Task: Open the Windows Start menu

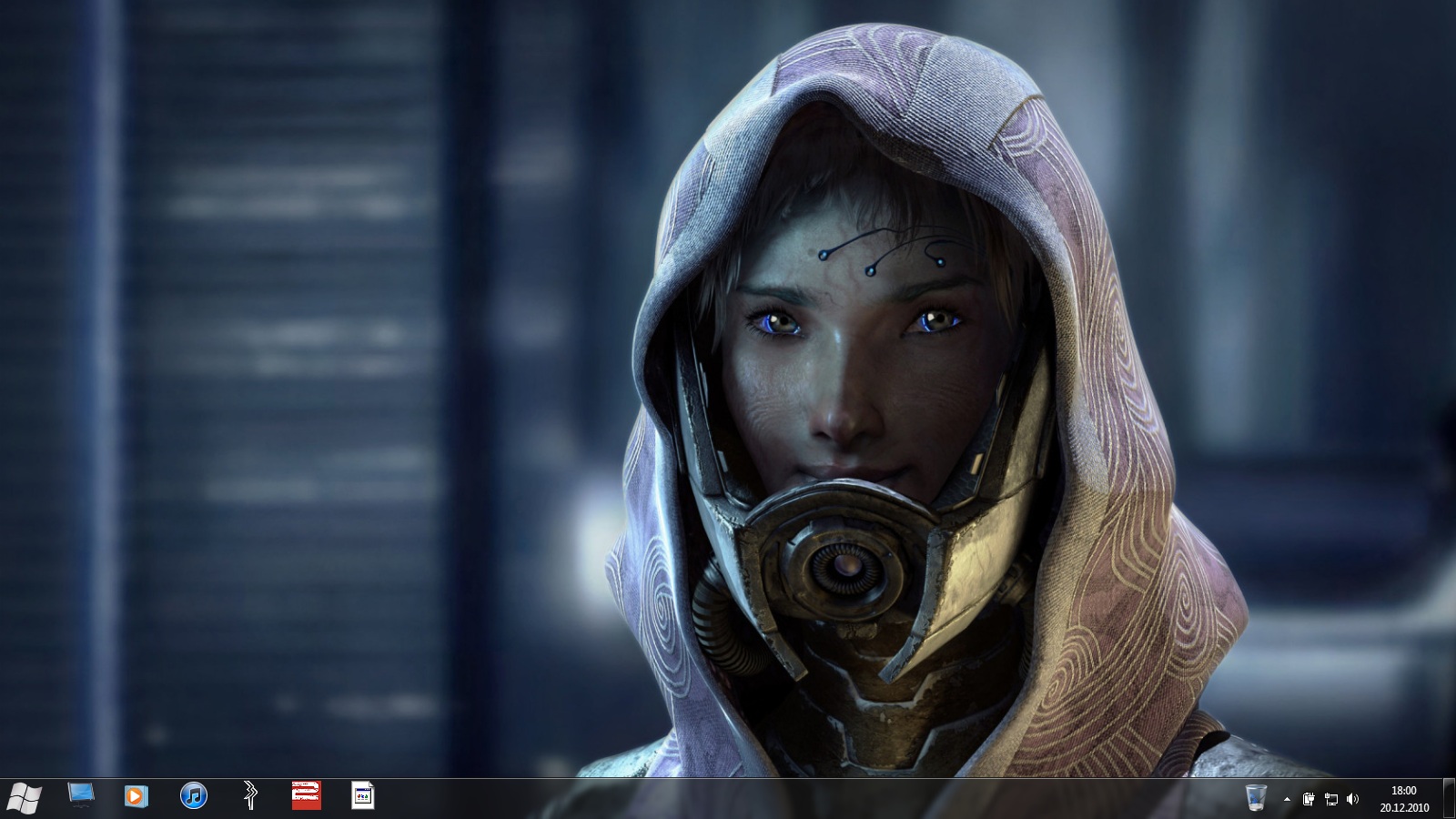Action: pyautogui.click(x=24, y=799)
